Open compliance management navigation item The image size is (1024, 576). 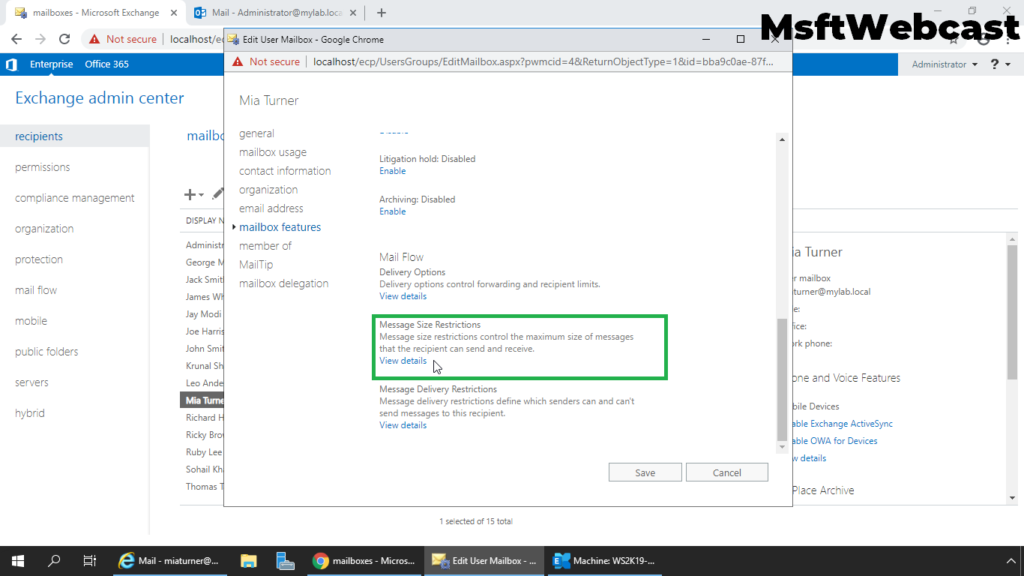(x=74, y=198)
